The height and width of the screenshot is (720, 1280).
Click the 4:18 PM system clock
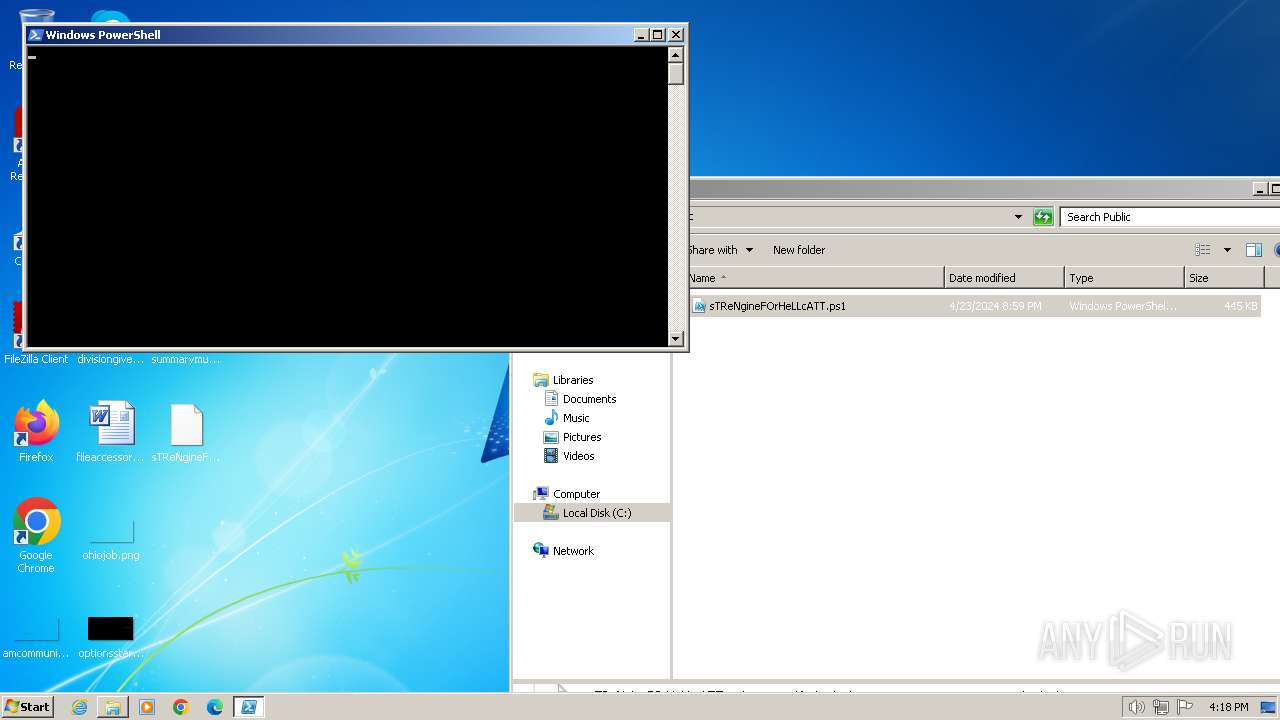[1228, 707]
